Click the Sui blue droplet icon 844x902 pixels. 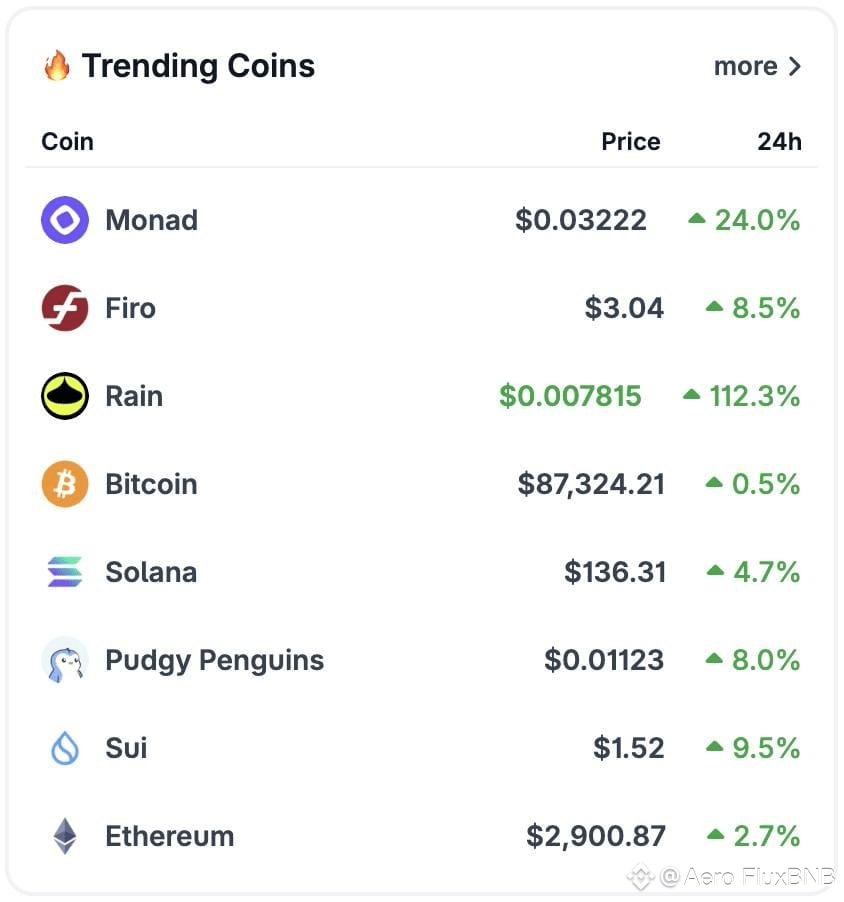[x=65, y=748]
